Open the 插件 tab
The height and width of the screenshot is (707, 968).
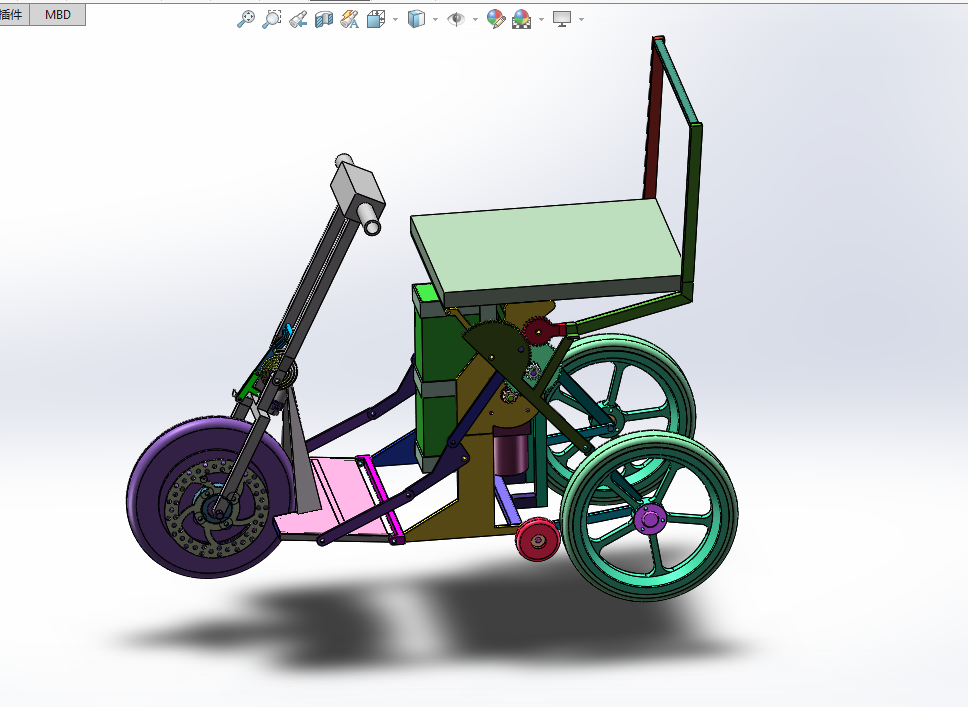(x=12, y=14)
